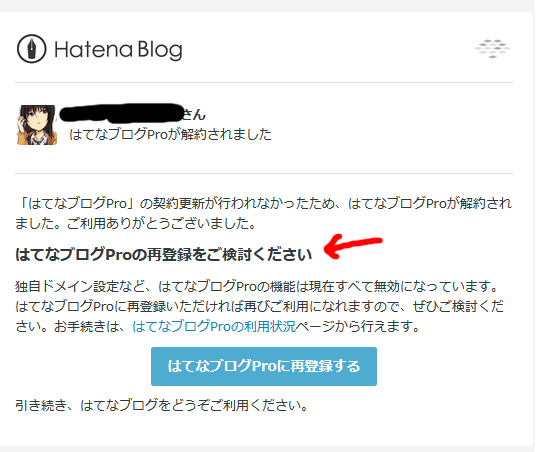The width and height of the screenshot is (544, 452).
Task: Click the 独自ドメイン設定など paragraph line
Action: coord(257,287)
